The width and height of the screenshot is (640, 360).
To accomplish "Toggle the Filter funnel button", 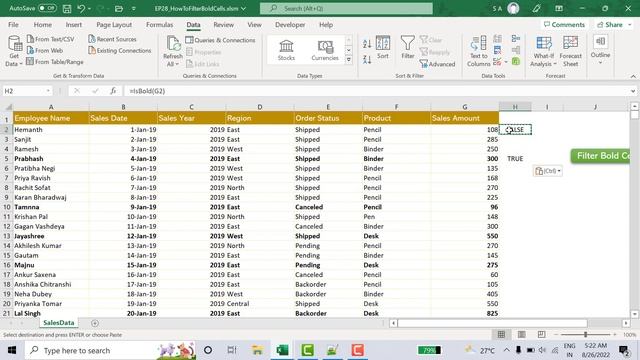I will [407, 47].
